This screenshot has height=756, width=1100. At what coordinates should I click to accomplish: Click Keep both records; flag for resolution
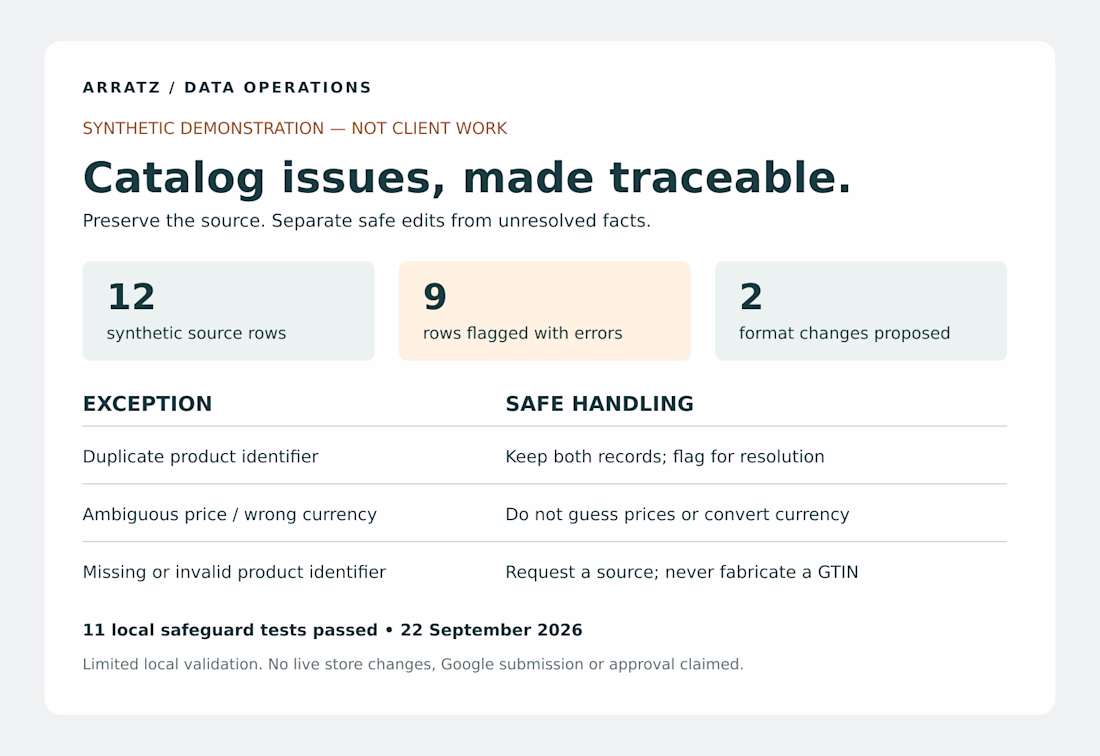pyautogui.click(x=664, y=457)
